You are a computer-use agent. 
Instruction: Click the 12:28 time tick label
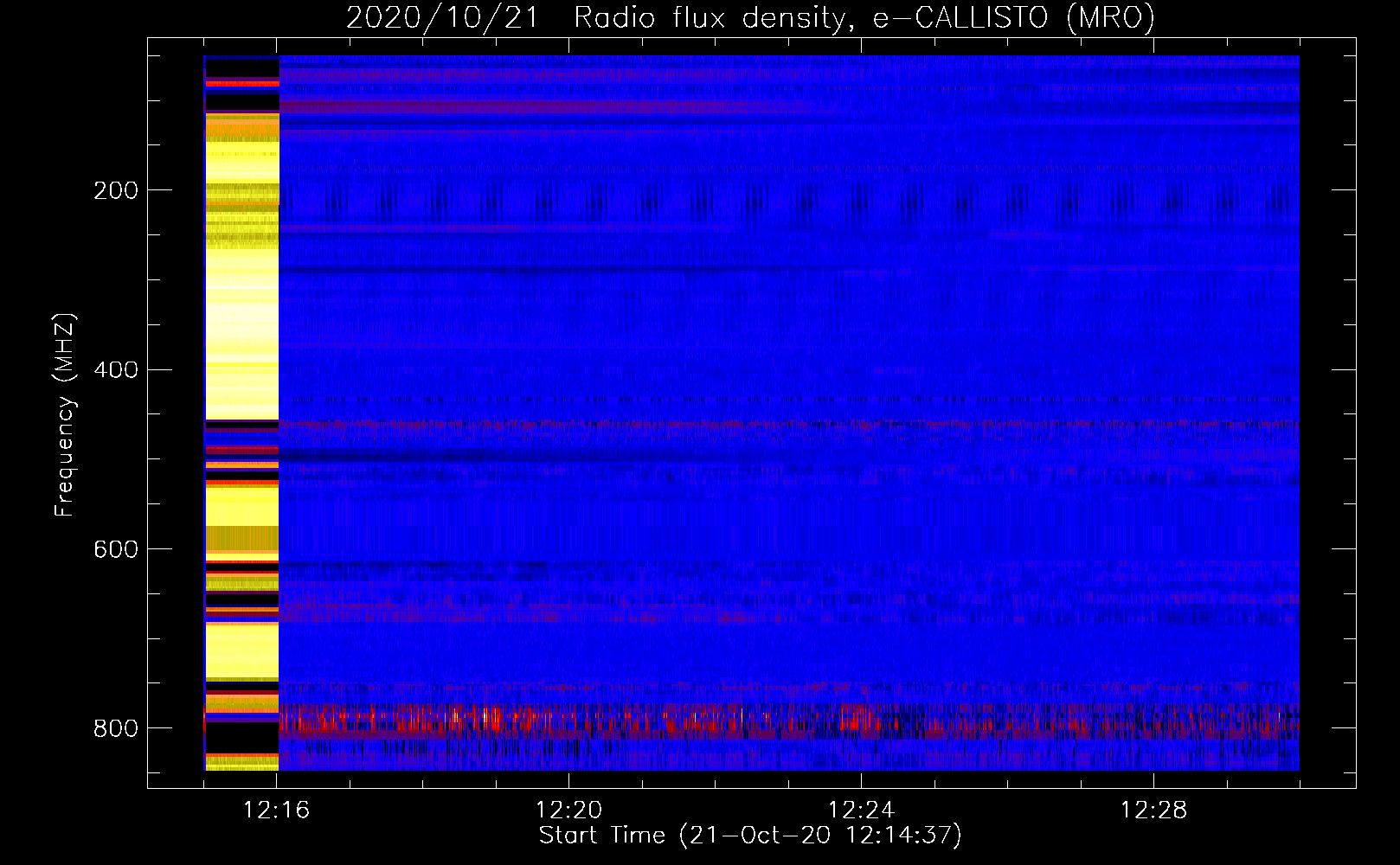click(x=1154, y=811)
